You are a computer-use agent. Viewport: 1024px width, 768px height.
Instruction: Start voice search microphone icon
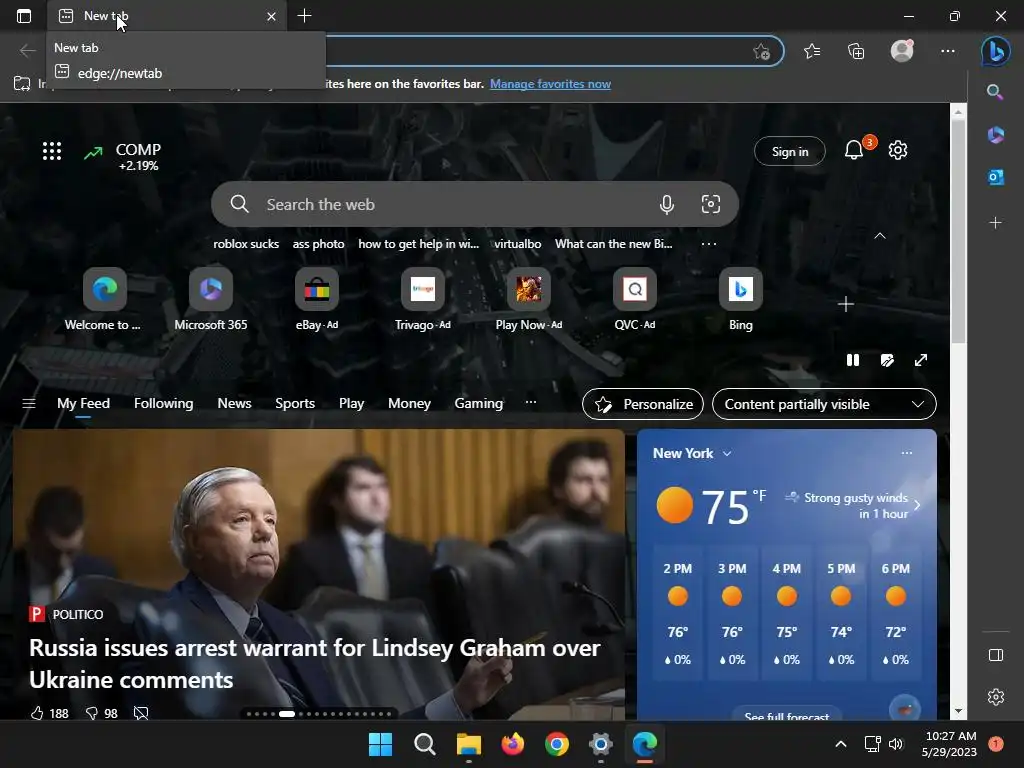click(667, 204)
